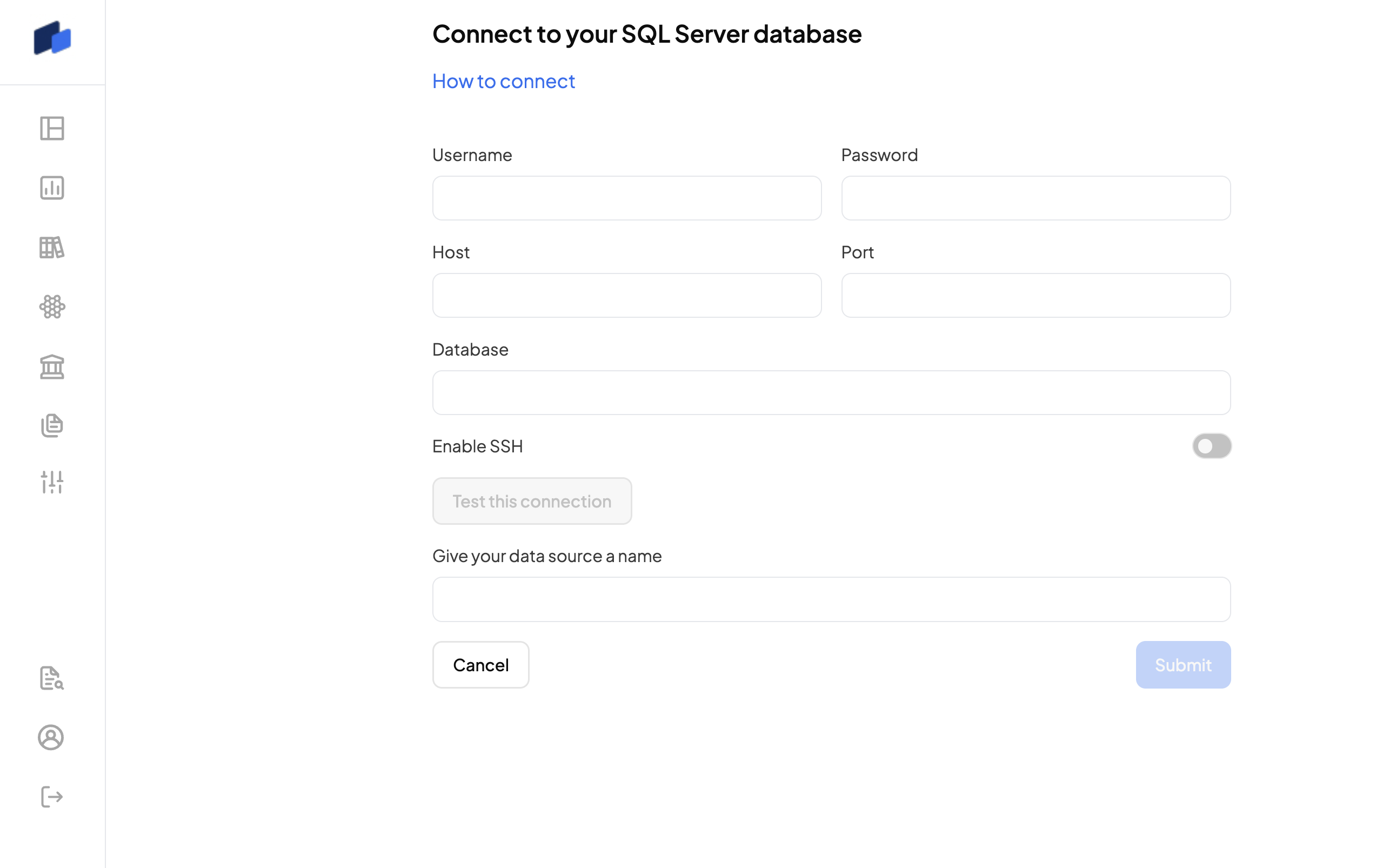Click the app logo in the sidebar
Image resolution: width=1376 pixels, height=868 pixels.
[52, 38]
